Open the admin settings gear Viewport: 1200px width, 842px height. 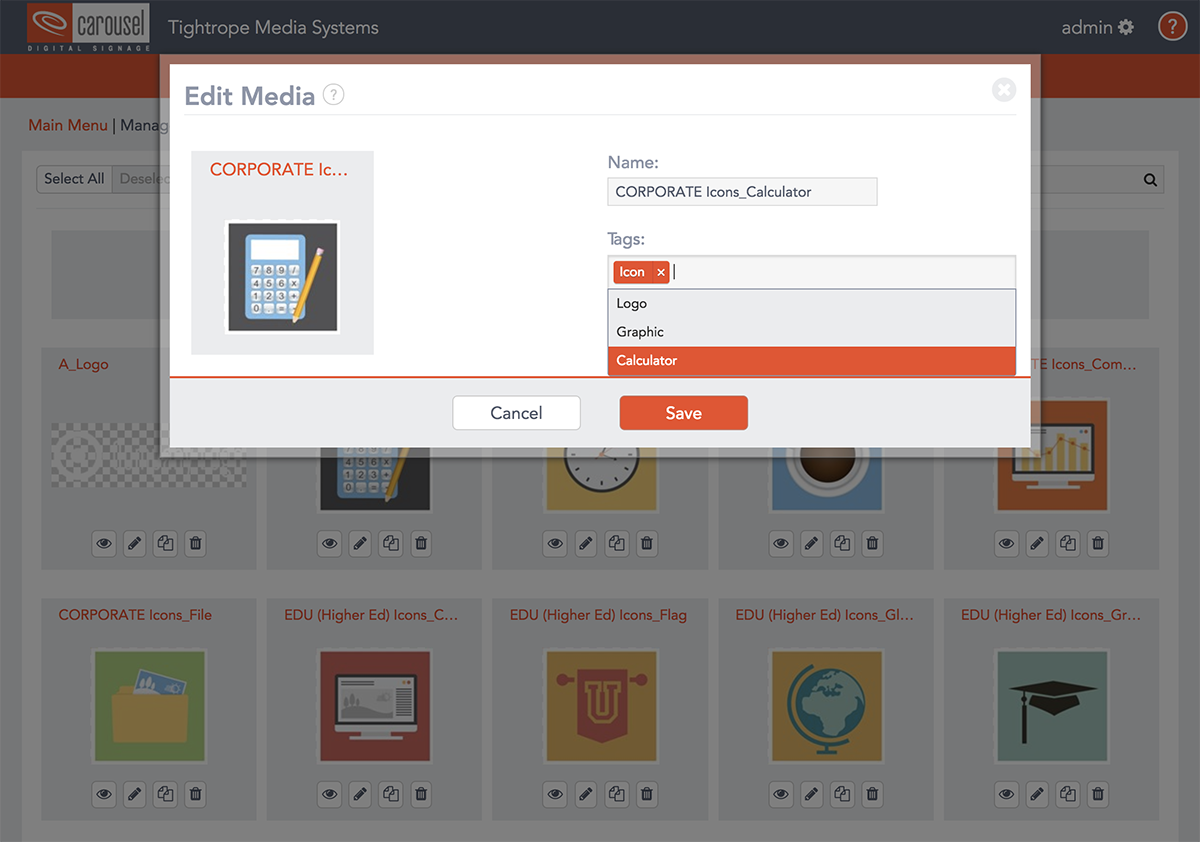1126,27
